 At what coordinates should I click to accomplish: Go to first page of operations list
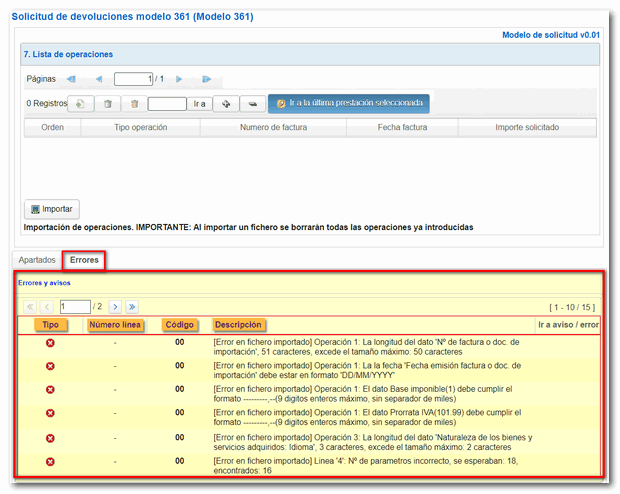[x=71, y=79]
